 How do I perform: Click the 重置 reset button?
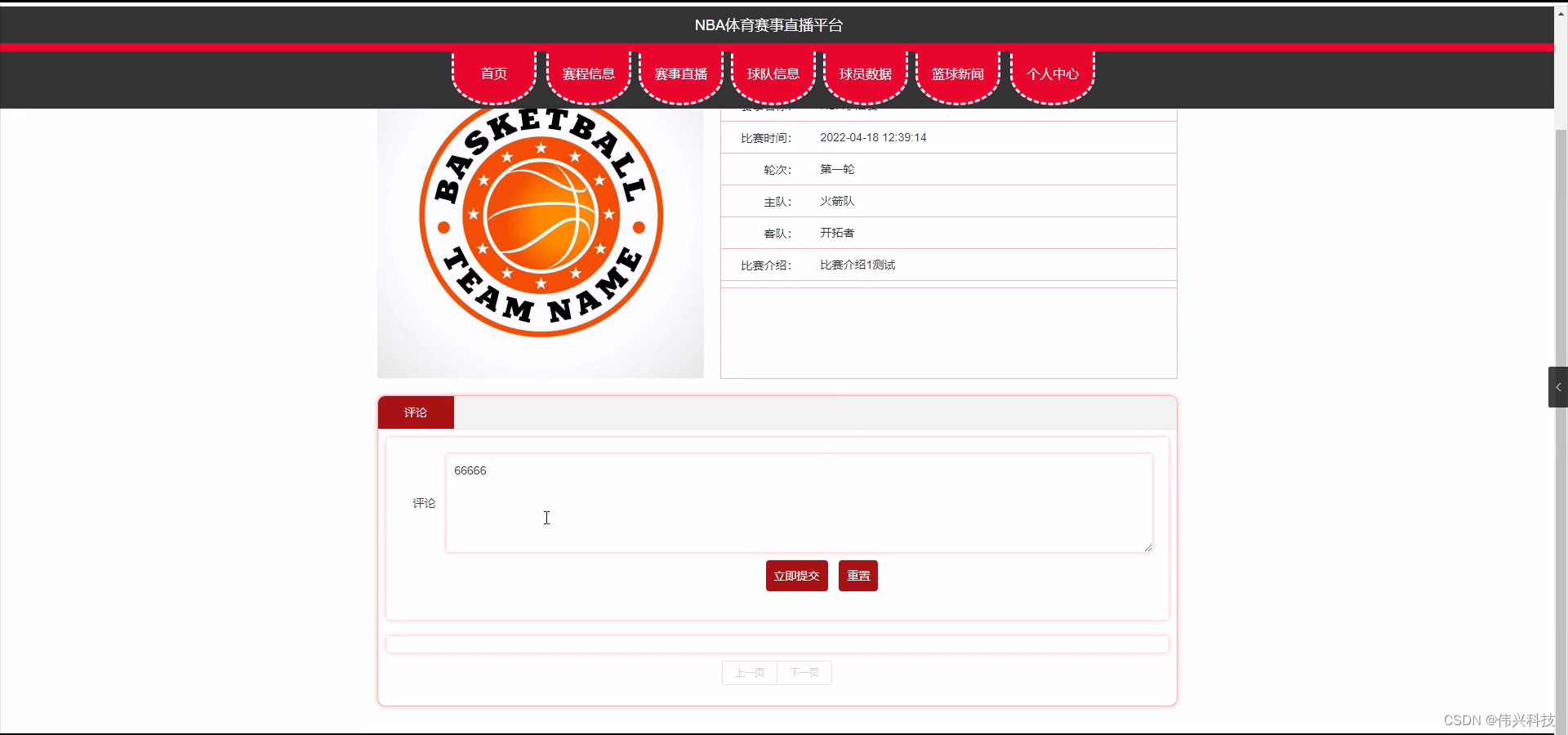click(857, 575)
